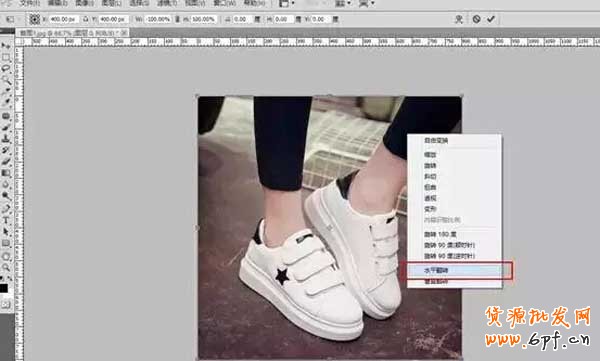Click the top-left transform handle

tap(197, 96)
